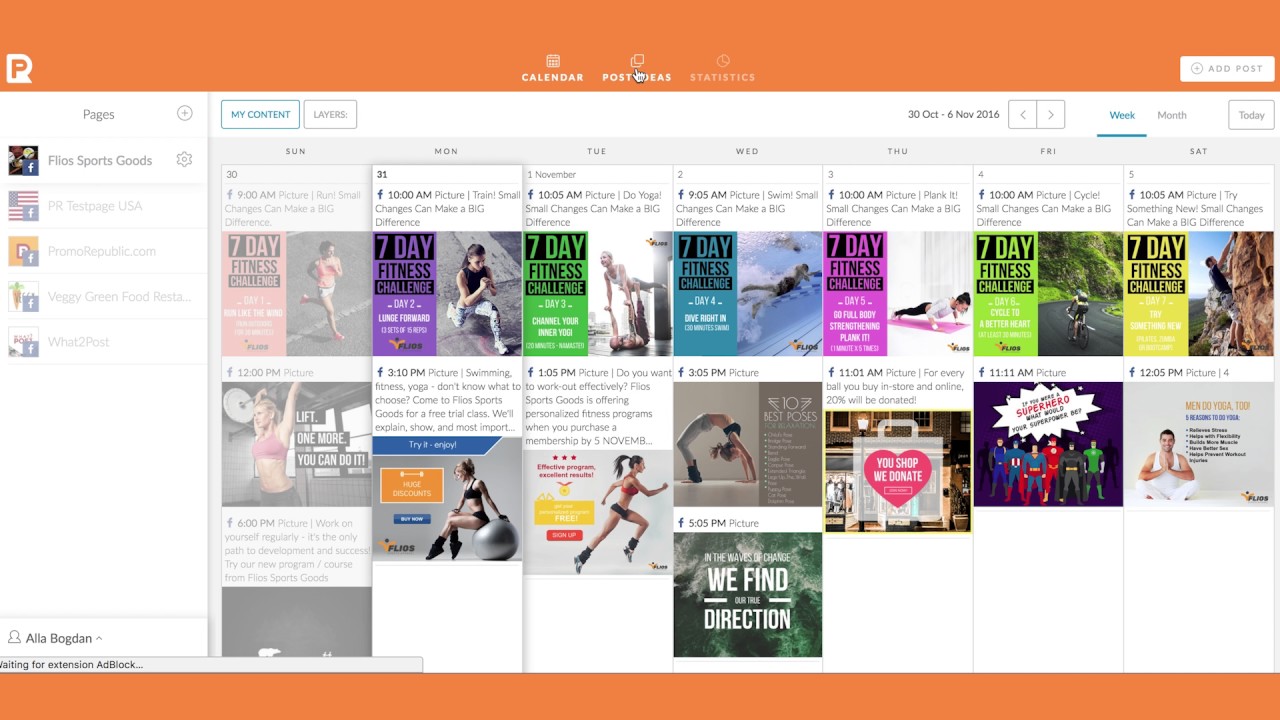Click Sunday 6:00 PM Work on yourself text
1280x720 pixels.
pos(296,550)
